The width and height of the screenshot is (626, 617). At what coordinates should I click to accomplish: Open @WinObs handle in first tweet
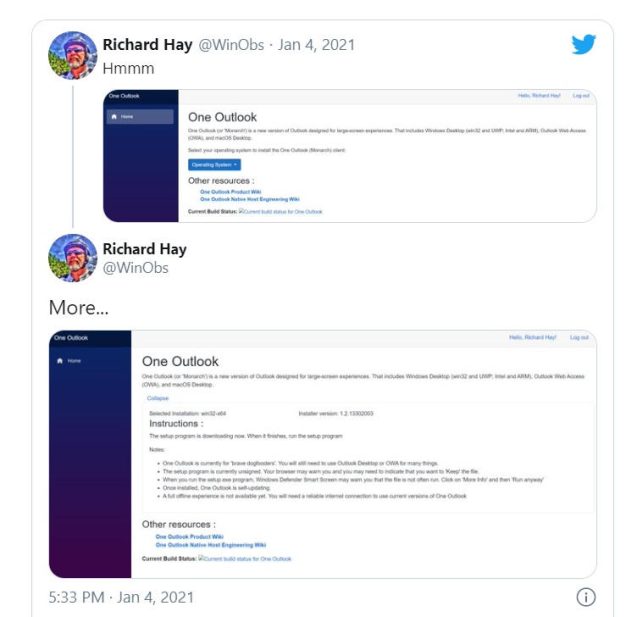coord(231,45)
